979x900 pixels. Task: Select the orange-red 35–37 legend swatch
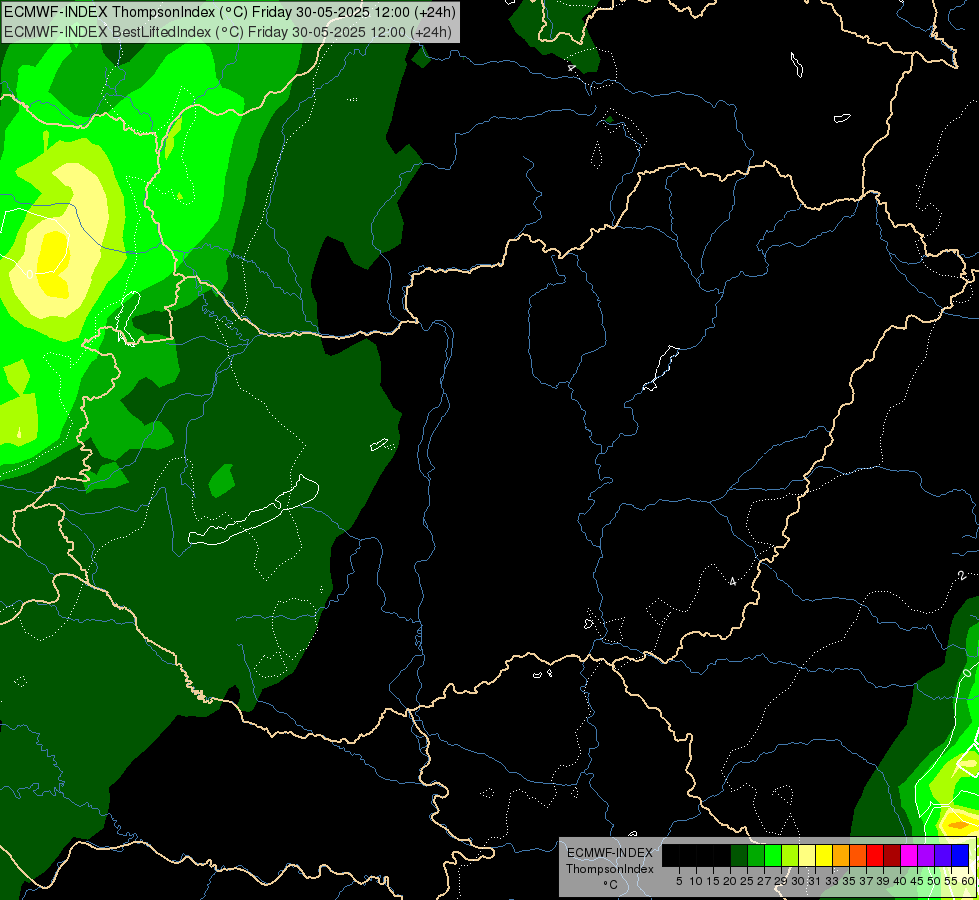coord(858,856)
